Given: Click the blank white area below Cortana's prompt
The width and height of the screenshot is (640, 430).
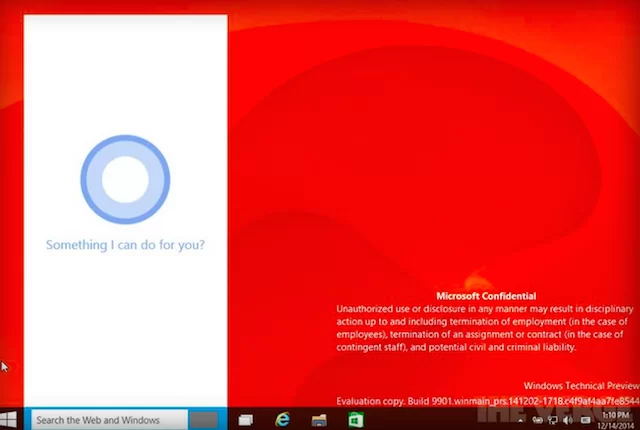Looking at the screenshot, I should [126, 330].
